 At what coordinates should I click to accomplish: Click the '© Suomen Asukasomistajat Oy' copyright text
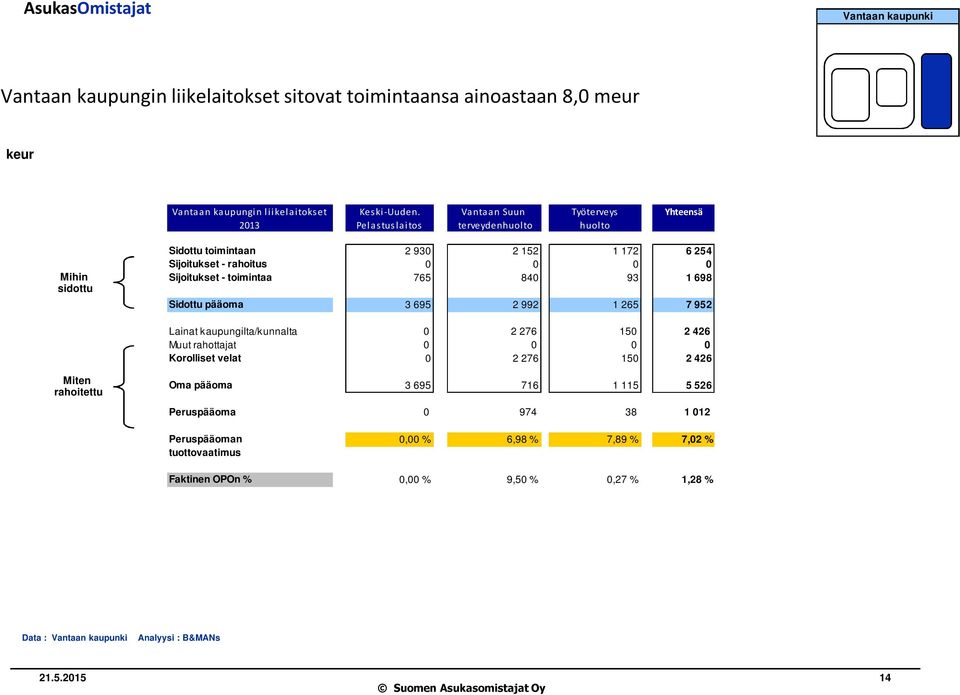point(462,688)
